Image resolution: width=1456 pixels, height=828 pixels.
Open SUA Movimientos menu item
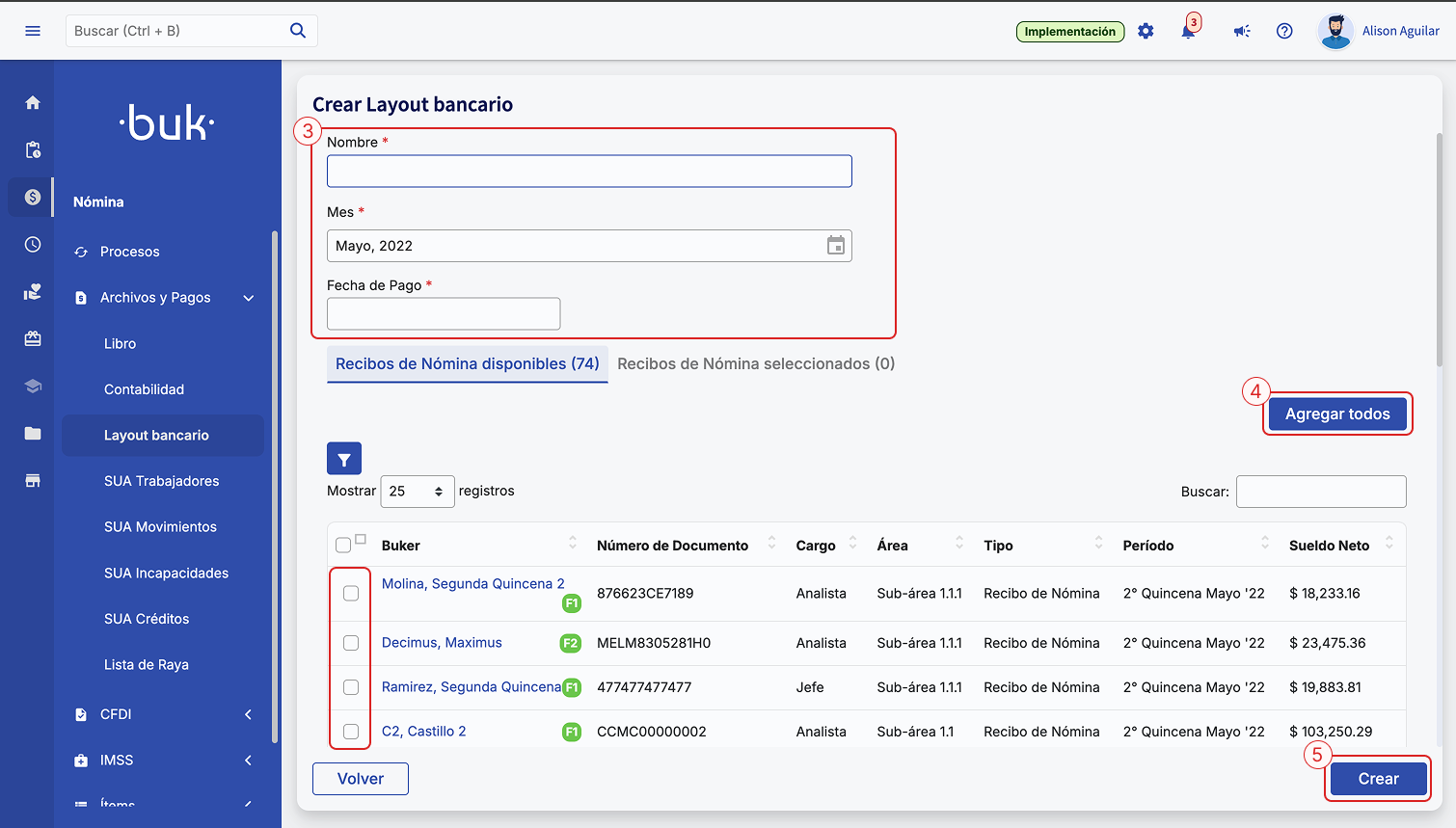(x=160, y=526)
